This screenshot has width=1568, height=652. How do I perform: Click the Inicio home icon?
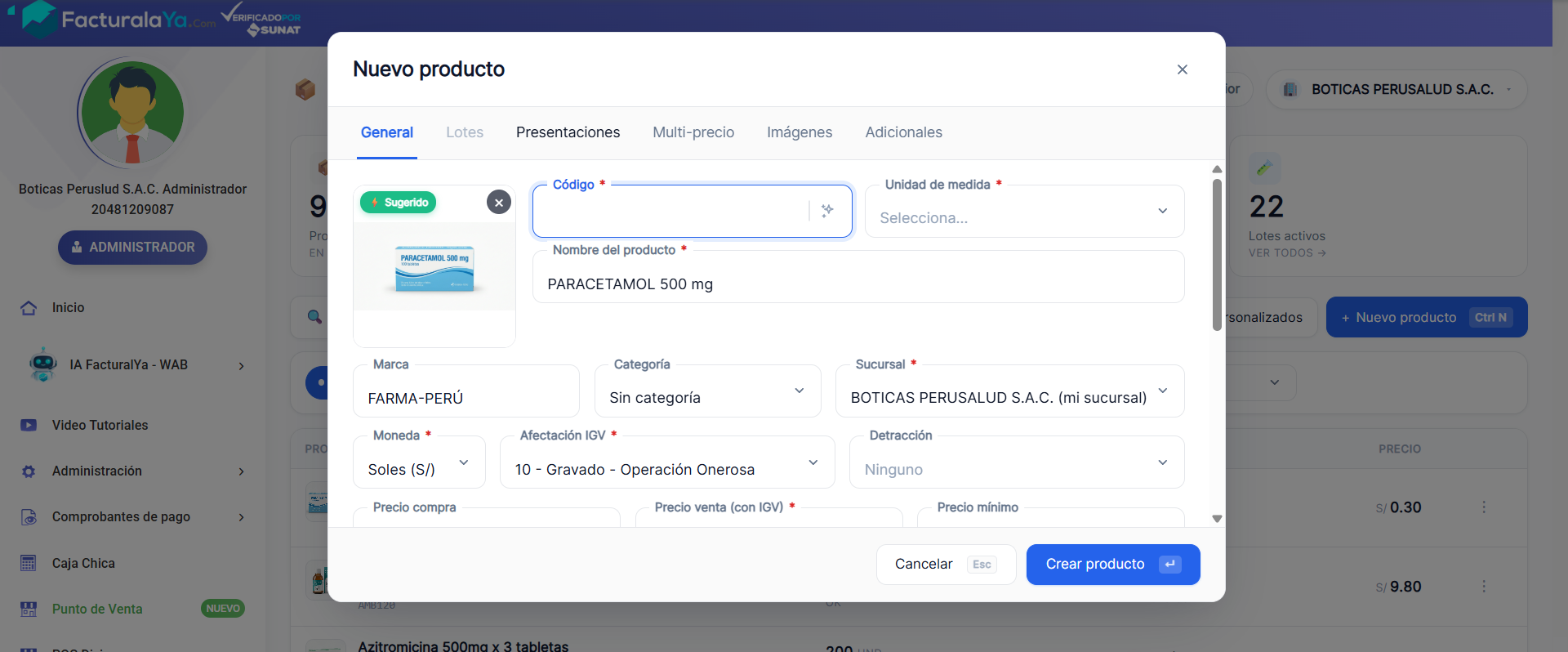click(29, 308)
